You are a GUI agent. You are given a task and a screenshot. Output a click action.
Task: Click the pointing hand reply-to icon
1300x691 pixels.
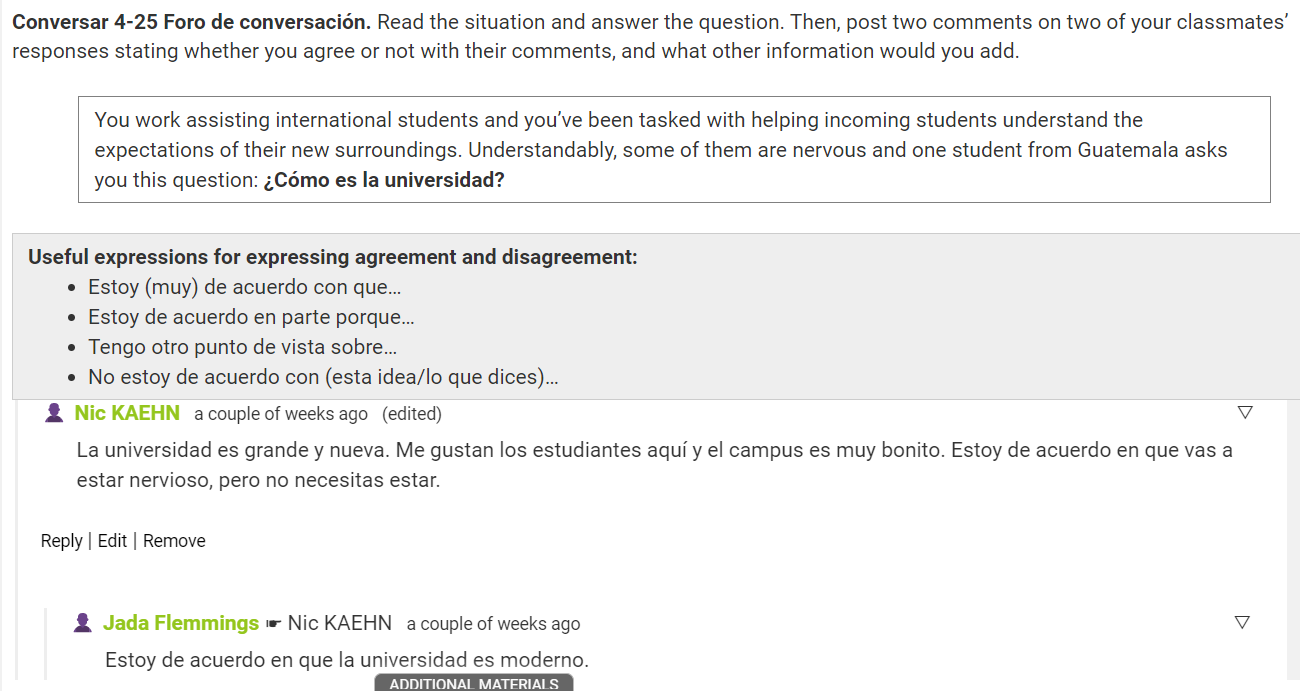point(274,624)
